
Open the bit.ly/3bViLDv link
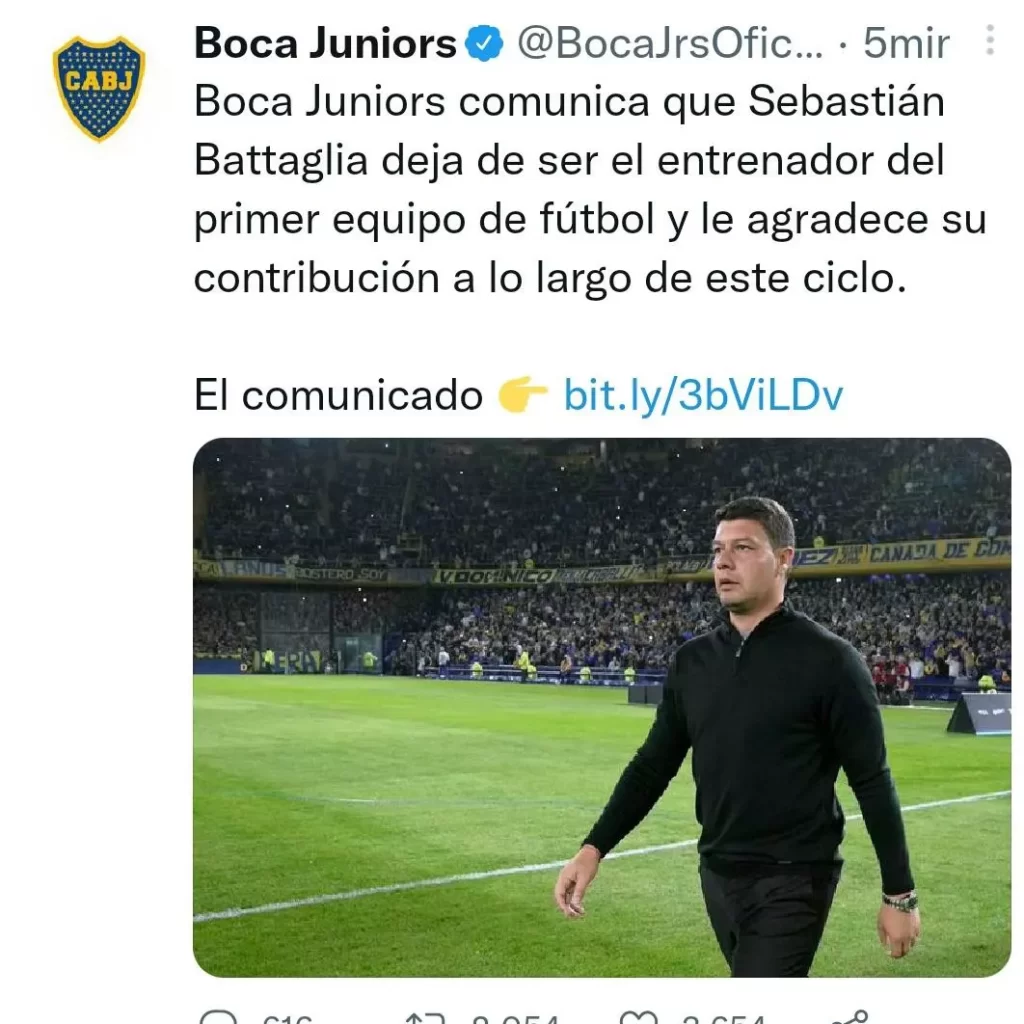tap(703, 395)
